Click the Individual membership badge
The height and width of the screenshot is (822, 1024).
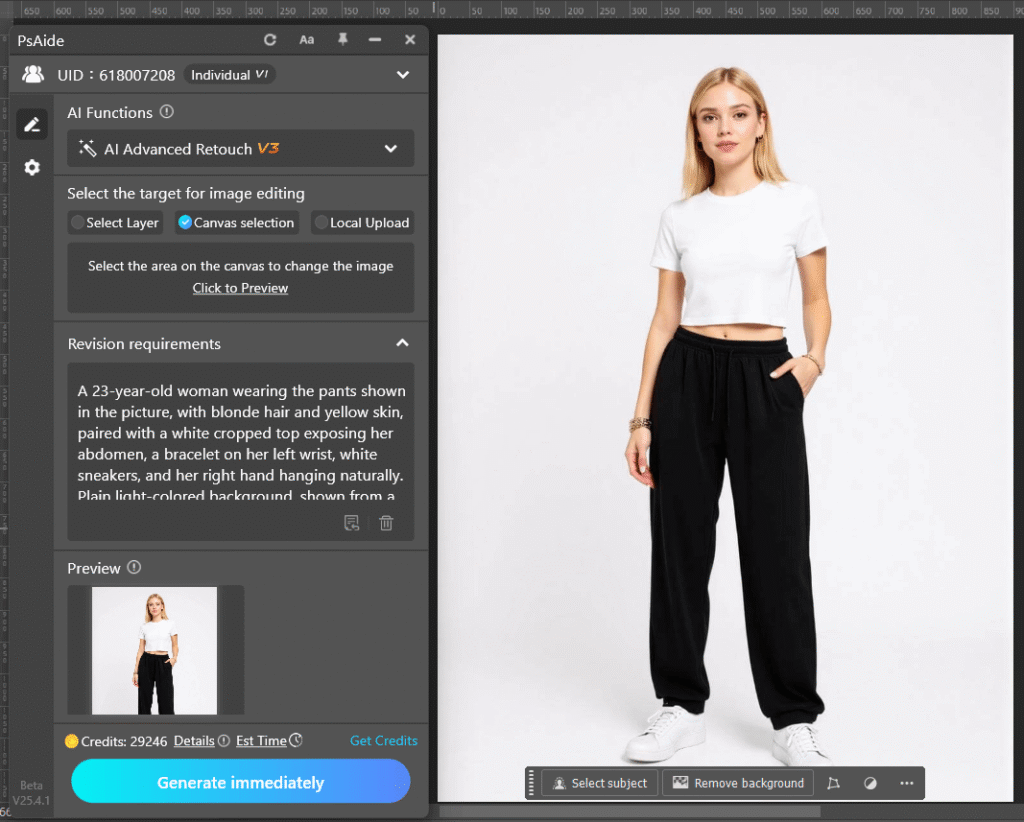(229, 74)
